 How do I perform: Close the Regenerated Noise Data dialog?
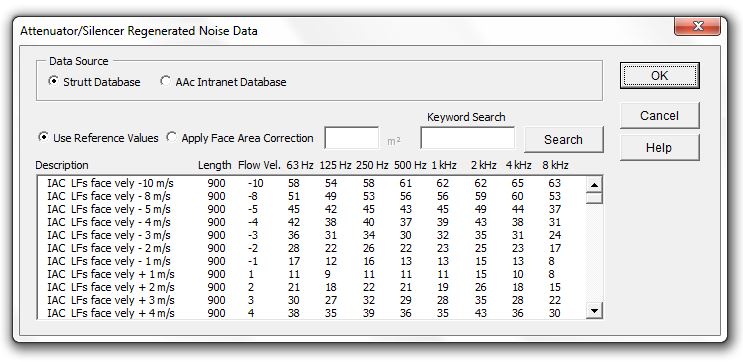(x=698, y=26)
